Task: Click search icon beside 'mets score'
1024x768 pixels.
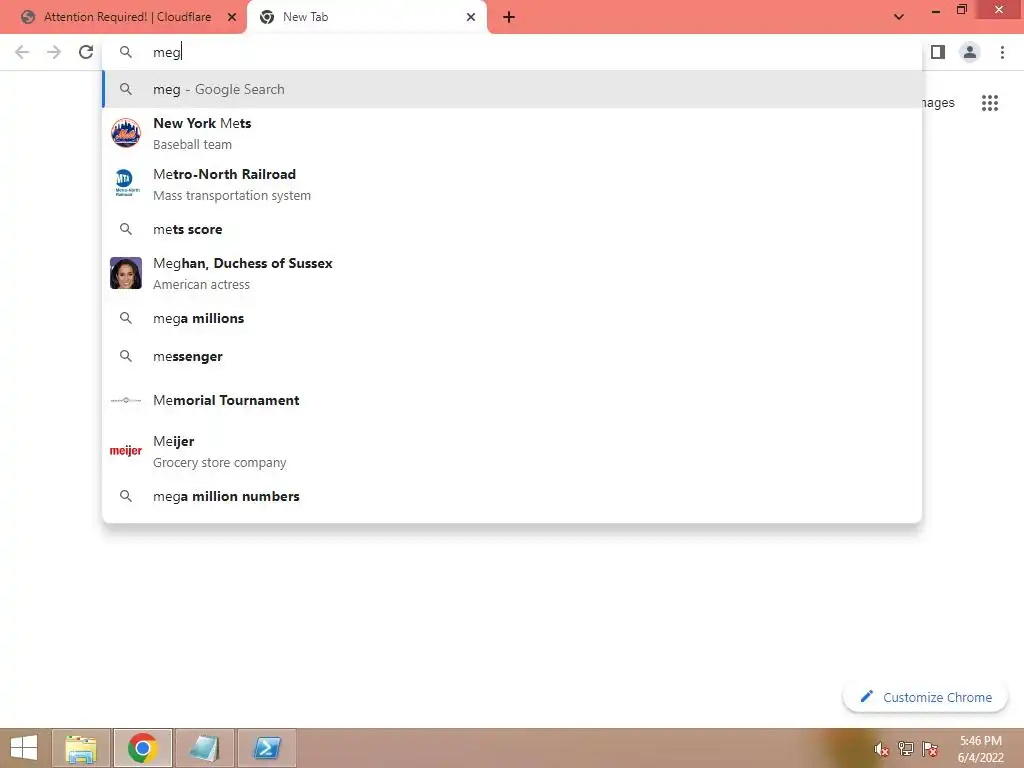Action: coord(126,229)
